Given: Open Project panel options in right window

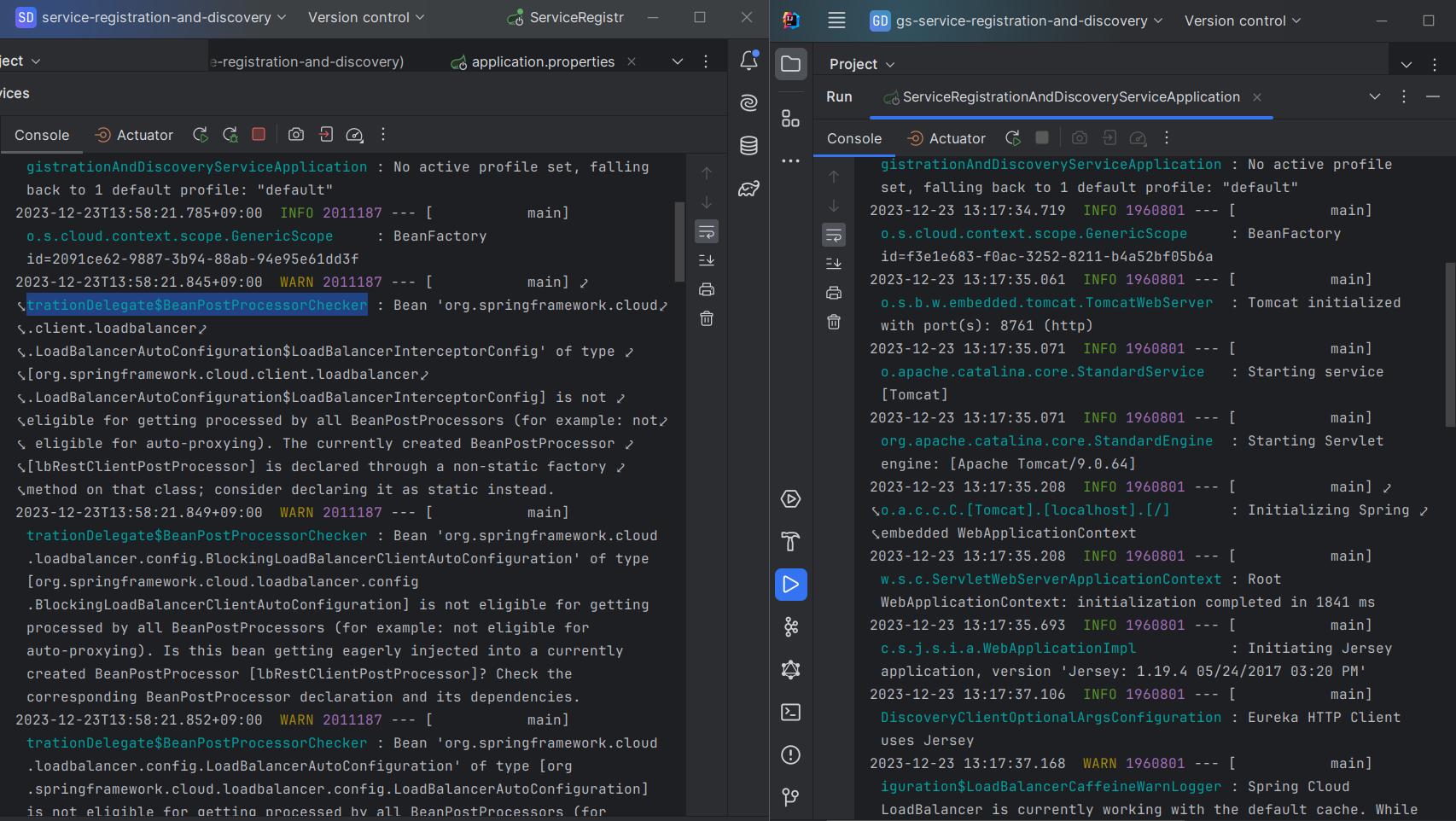Looking at the screenshot, I should 1436,65.
